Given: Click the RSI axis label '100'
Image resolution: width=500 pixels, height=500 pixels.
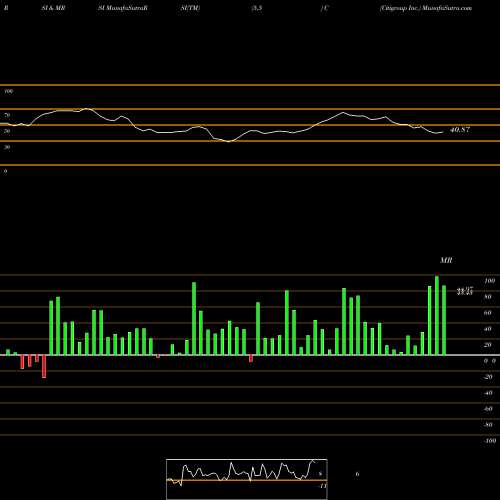Looking at the screenshot, I should pyautogui.click(x=9, y=91).
